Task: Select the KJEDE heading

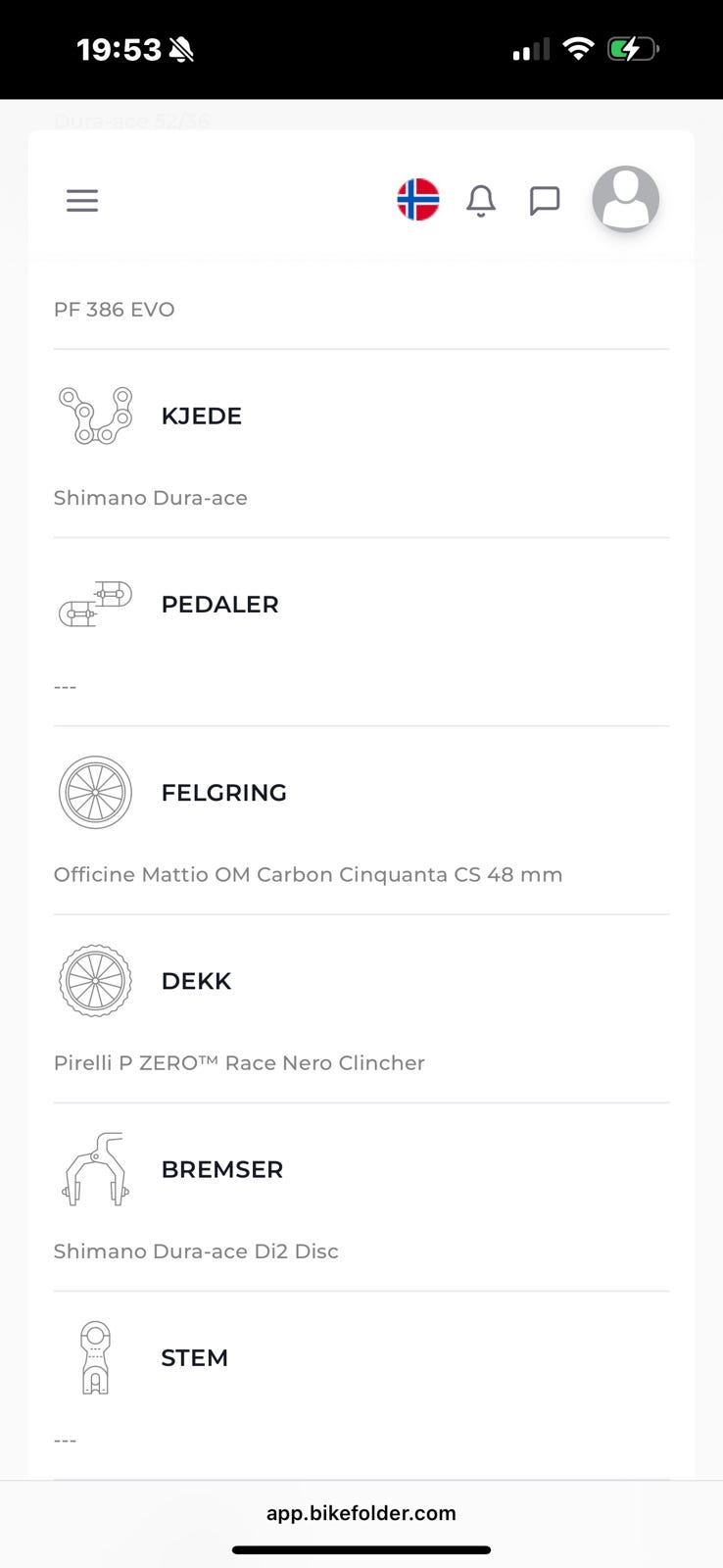Action: click(201, 416)
